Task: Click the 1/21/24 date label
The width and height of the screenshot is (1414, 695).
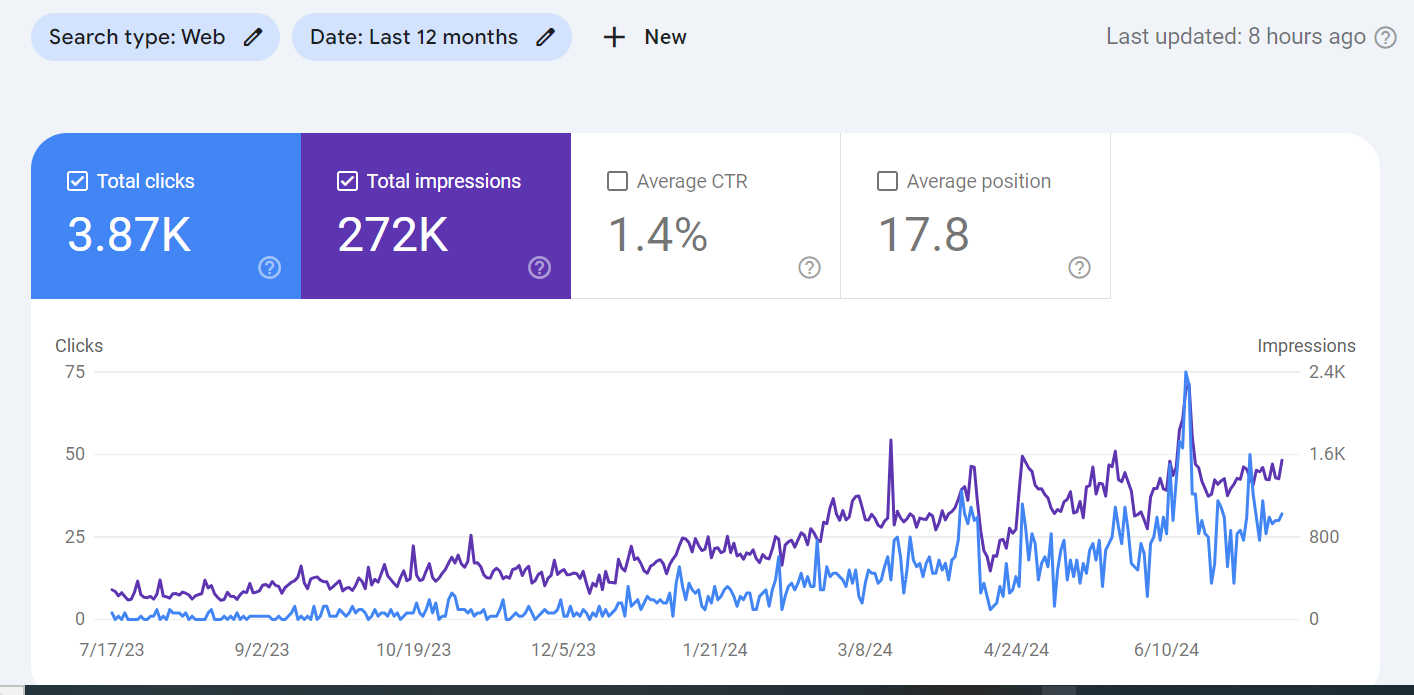Action: (x=715, y=650)
